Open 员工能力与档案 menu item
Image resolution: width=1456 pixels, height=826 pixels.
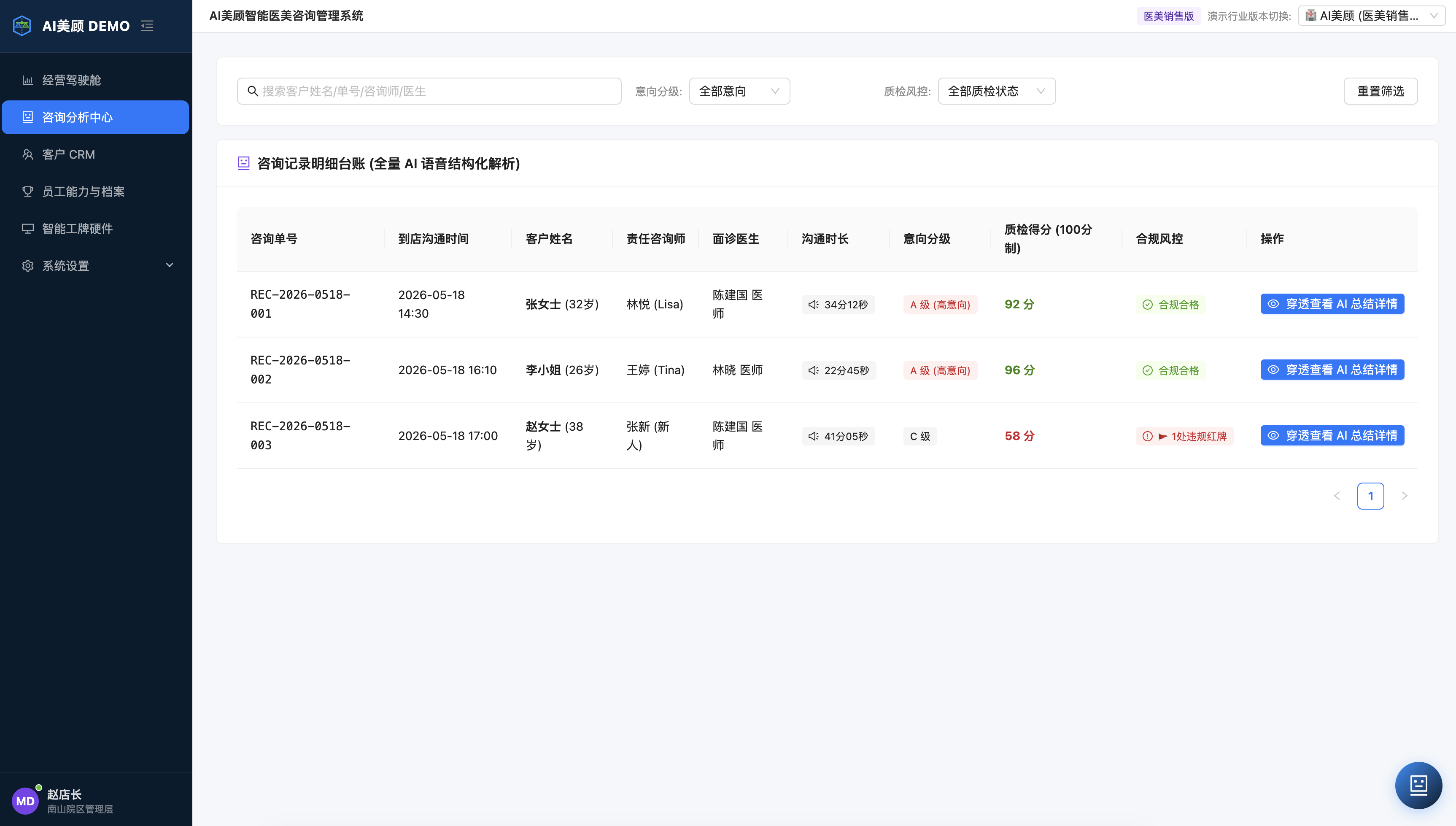coord(95,191)
